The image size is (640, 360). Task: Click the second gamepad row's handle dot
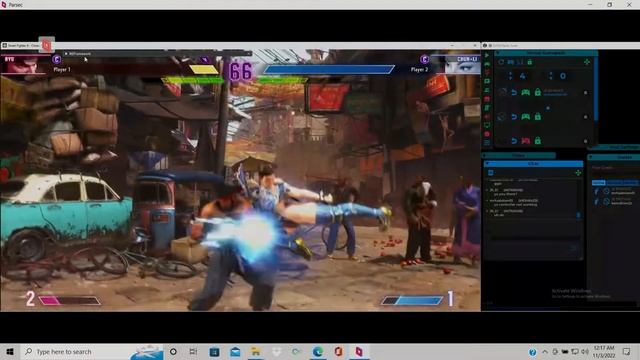pyautogui.click(x=585, y=117)
